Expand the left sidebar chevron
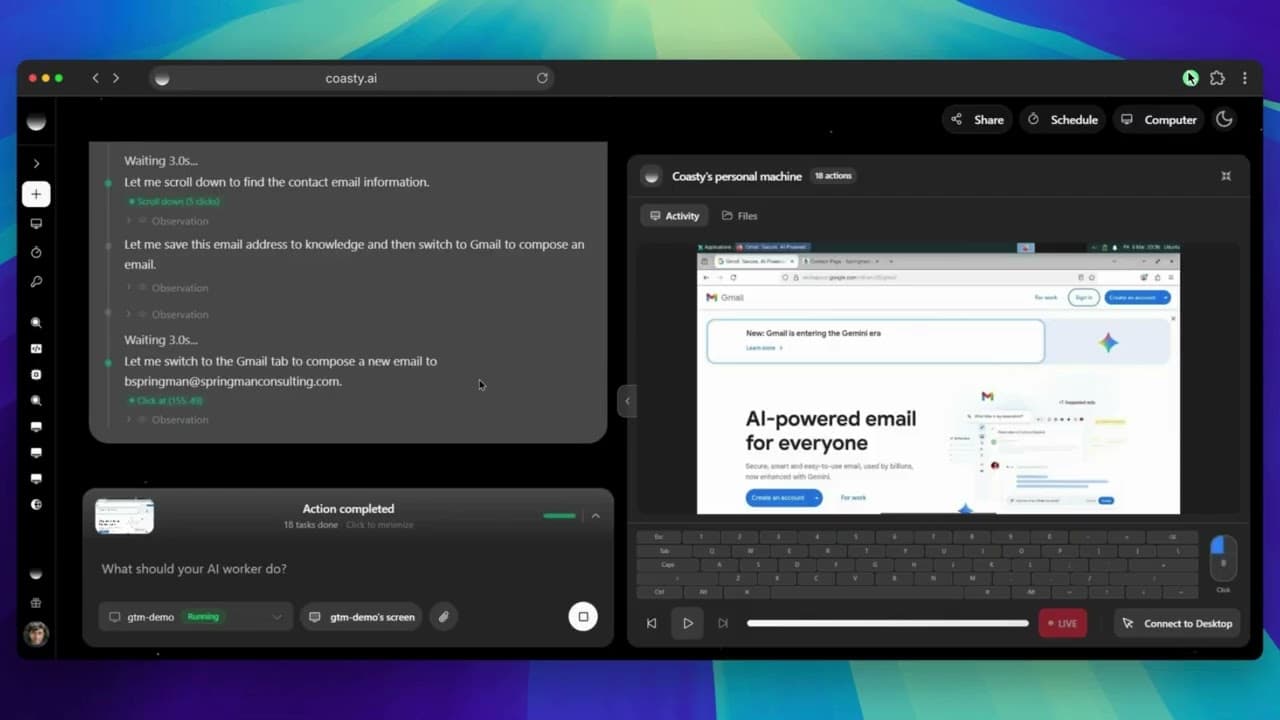Viewport: 1280px width, 720px height. (x=36, y=163)
